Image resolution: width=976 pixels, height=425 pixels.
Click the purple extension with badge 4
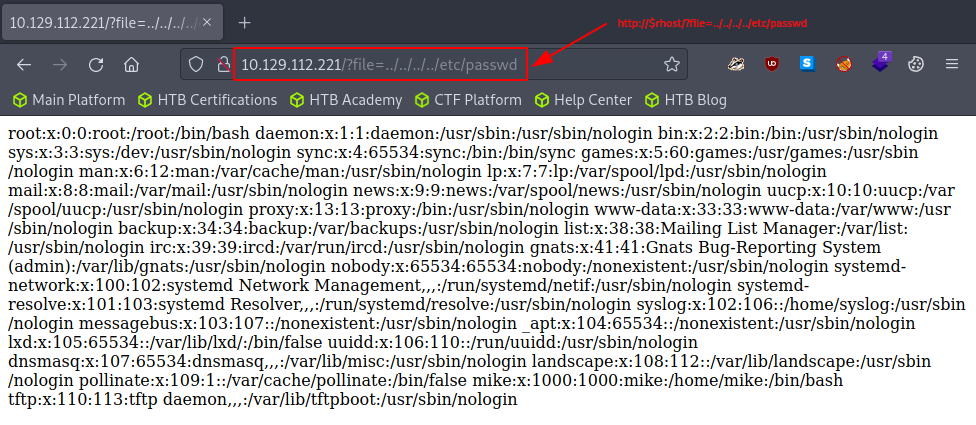(879, 64)
